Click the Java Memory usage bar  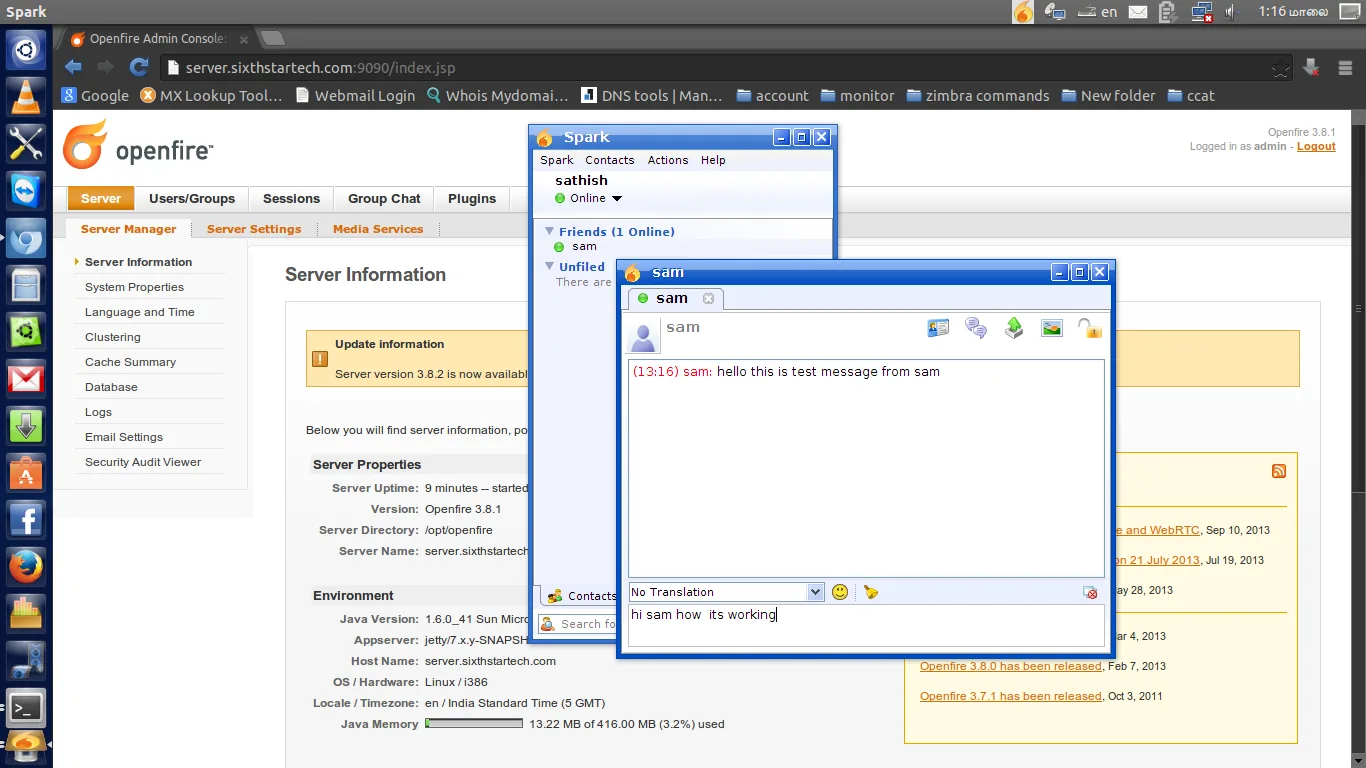pyautogui.click(x=474, y=724)
